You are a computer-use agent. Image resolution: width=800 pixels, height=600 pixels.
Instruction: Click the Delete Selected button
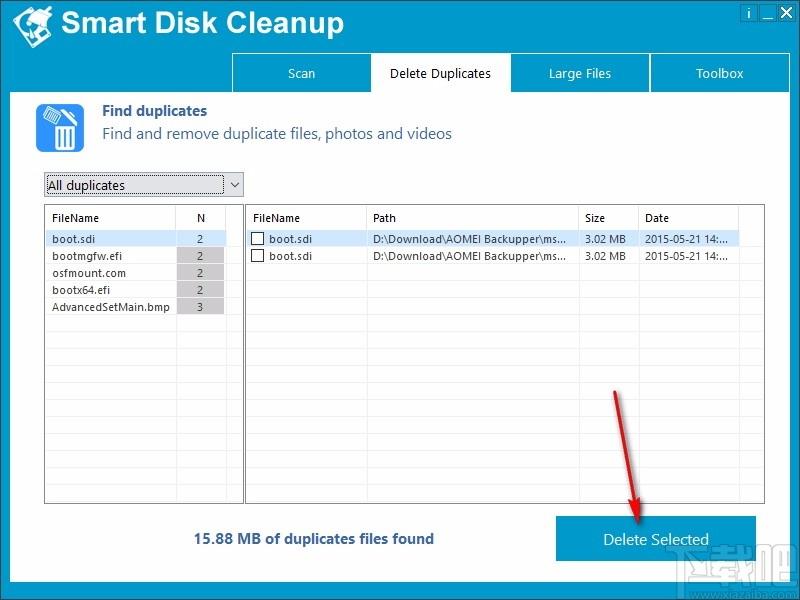click(656, 539)
